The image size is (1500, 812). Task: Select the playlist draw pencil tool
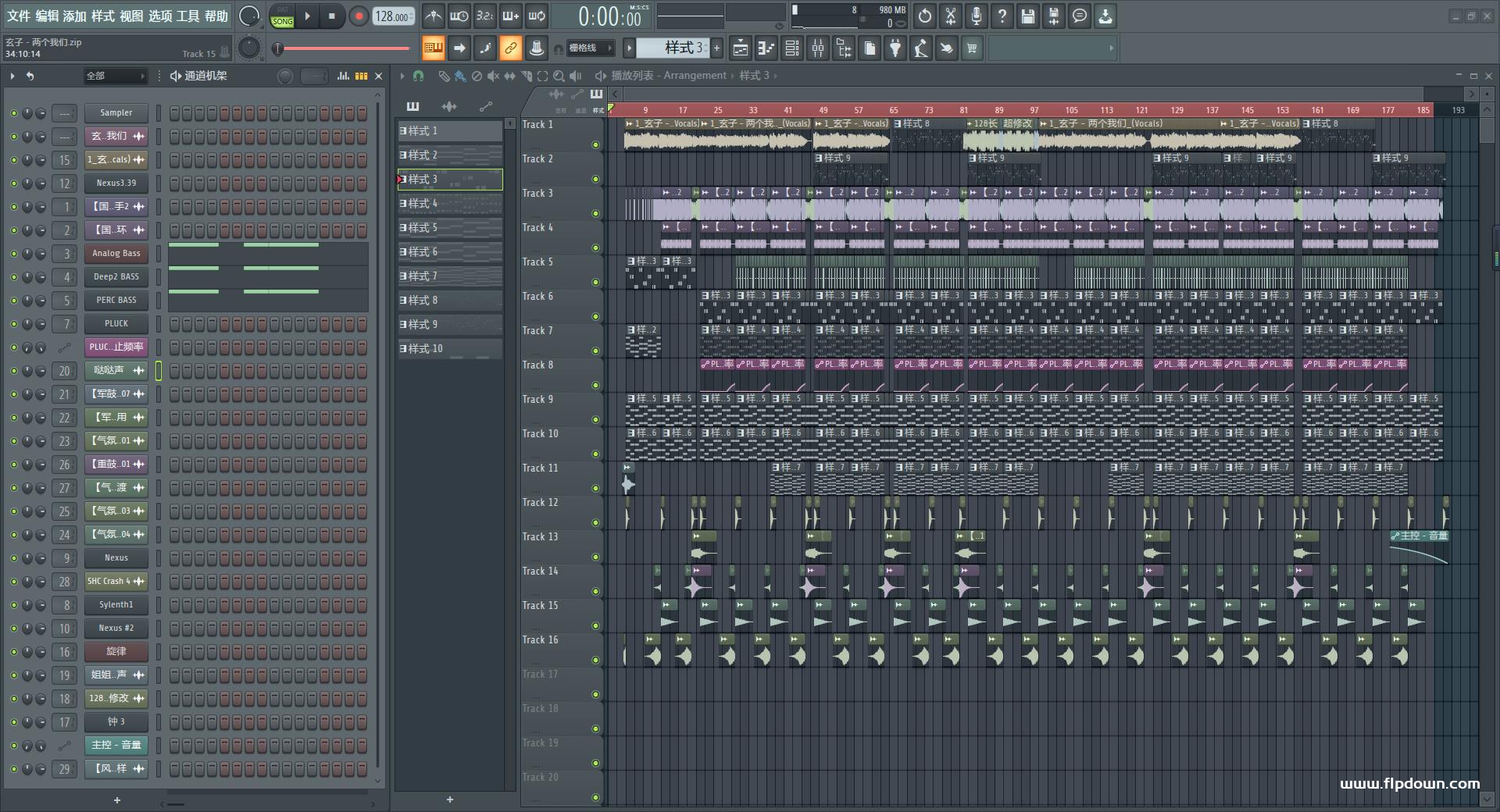coord(444,76)
